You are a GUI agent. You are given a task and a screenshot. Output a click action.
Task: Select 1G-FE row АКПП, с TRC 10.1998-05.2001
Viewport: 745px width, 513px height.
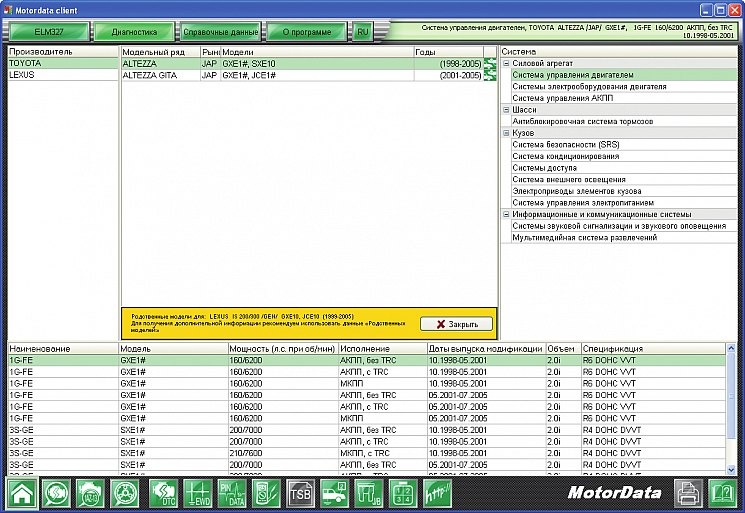[x=367, y=372]
